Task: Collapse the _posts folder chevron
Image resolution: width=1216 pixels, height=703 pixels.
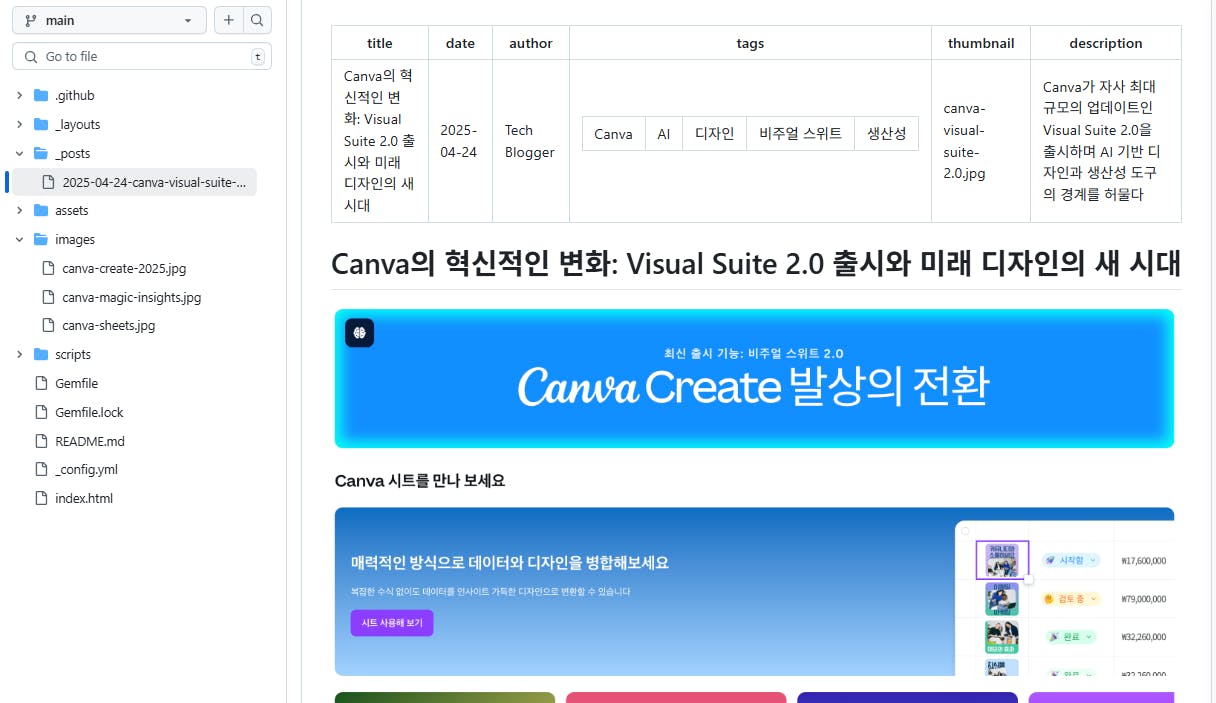Action: (x=19, y=154)
